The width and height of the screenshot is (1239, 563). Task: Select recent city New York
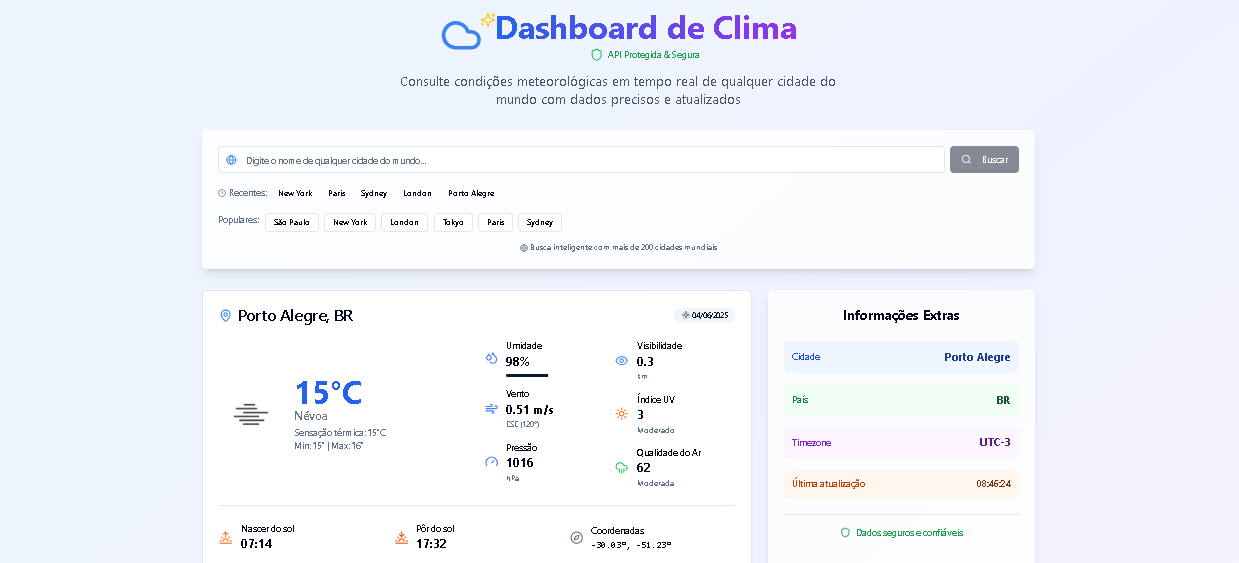(295, 193)
